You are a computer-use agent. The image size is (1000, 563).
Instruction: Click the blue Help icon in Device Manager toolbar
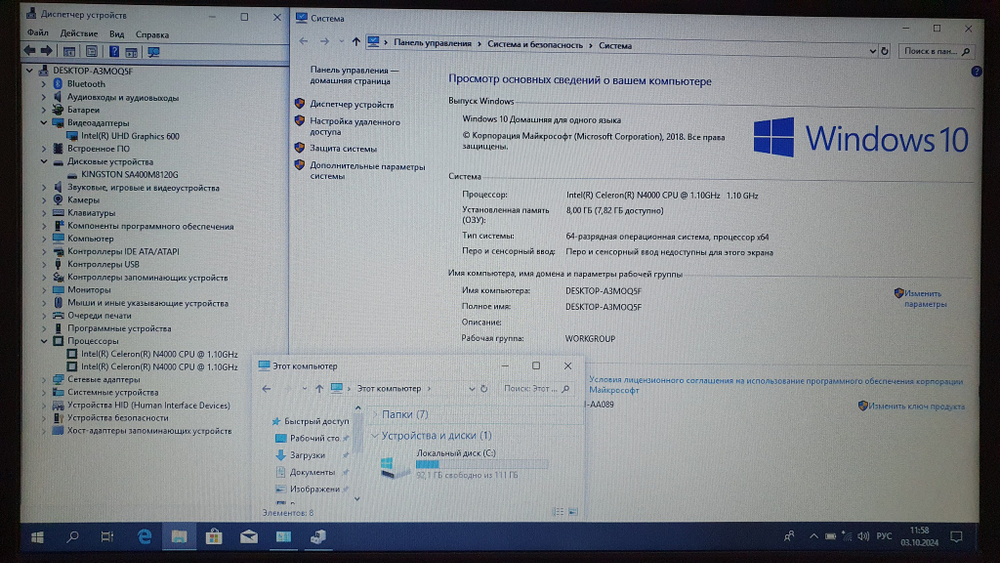115,51
